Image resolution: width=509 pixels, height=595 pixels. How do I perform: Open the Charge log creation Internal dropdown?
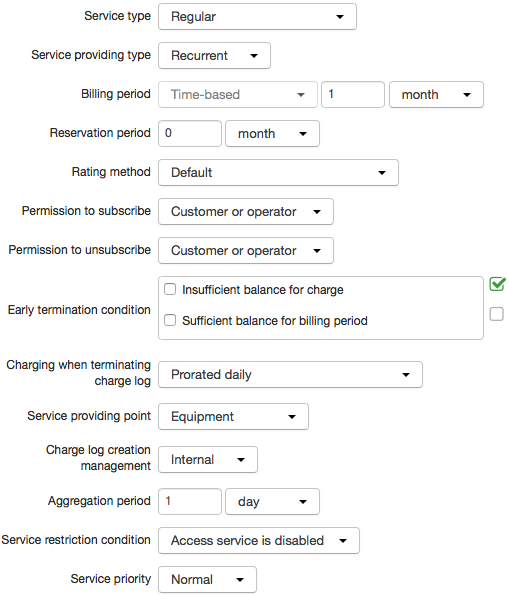(x=208, y=460)
